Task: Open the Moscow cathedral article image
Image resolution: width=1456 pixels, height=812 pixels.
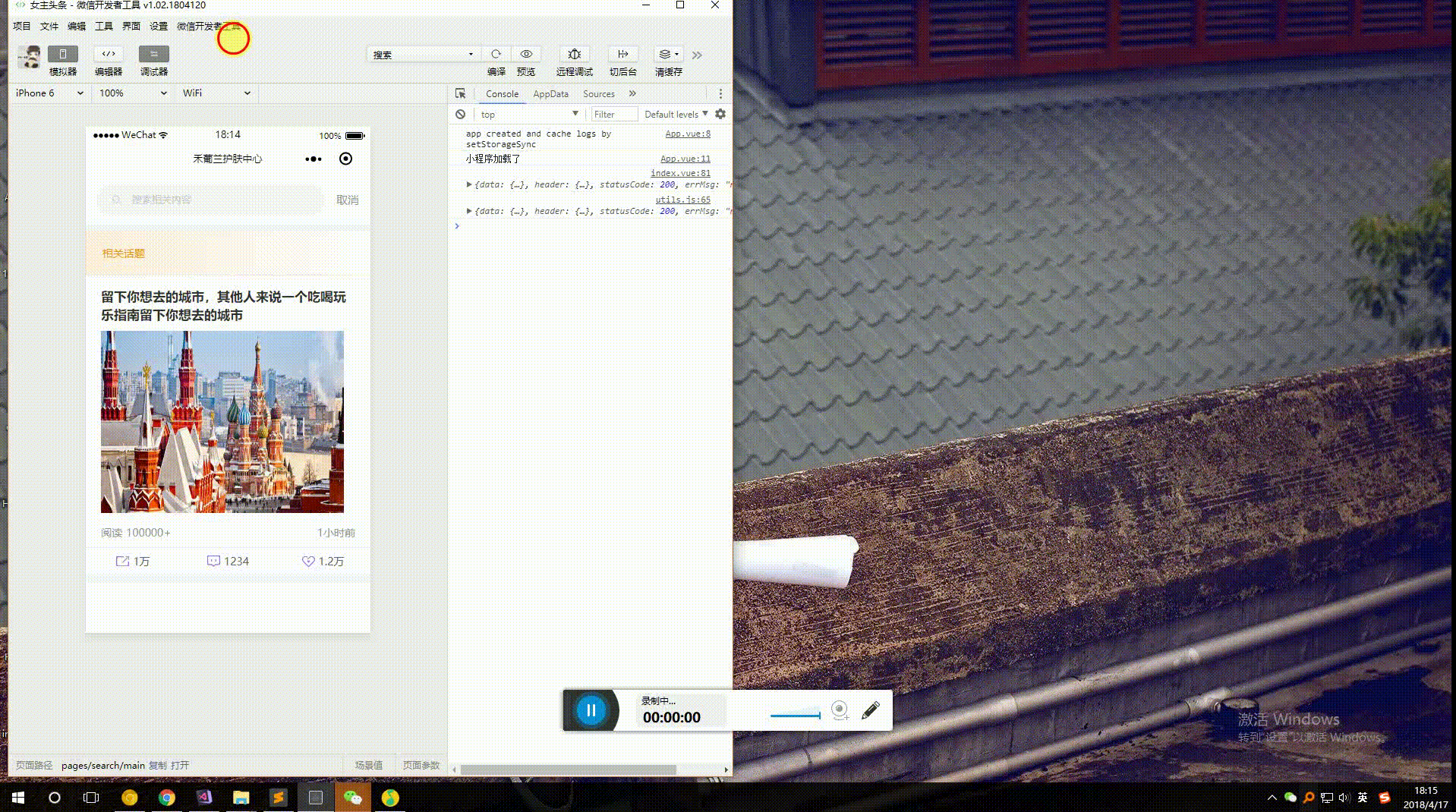Action: click(222, 422)
